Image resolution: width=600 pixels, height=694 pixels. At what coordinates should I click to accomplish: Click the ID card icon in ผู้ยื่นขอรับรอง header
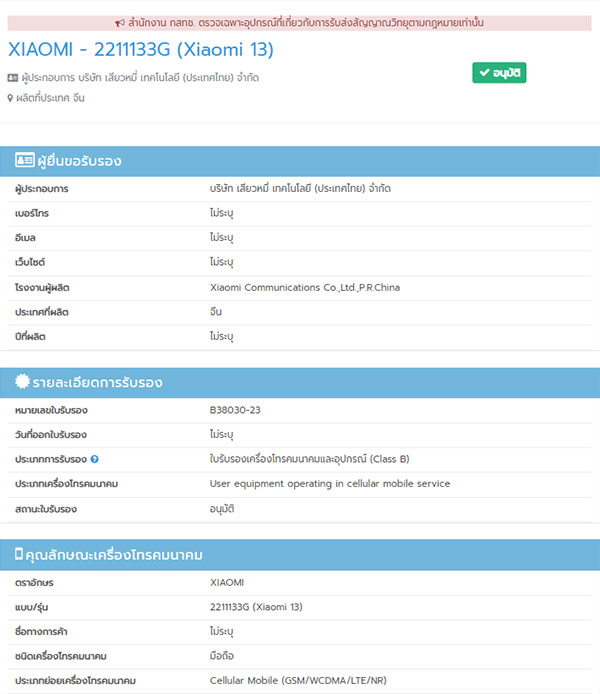[x=24, y=160]
